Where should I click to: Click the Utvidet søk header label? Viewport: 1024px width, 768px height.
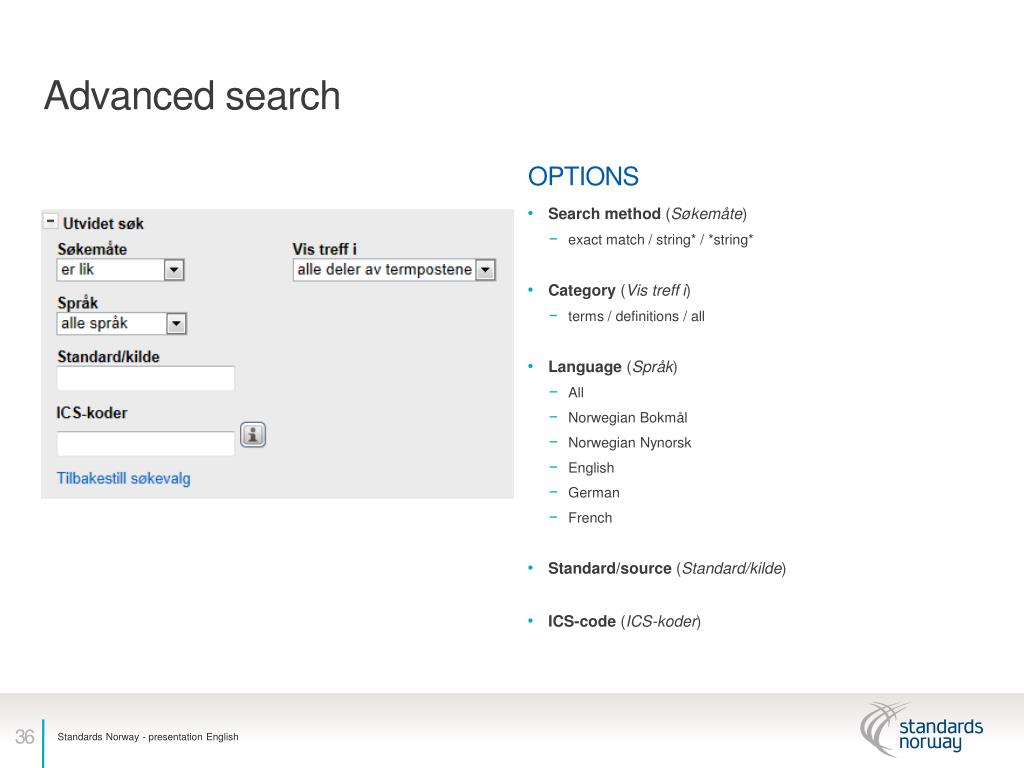[103, 223]
